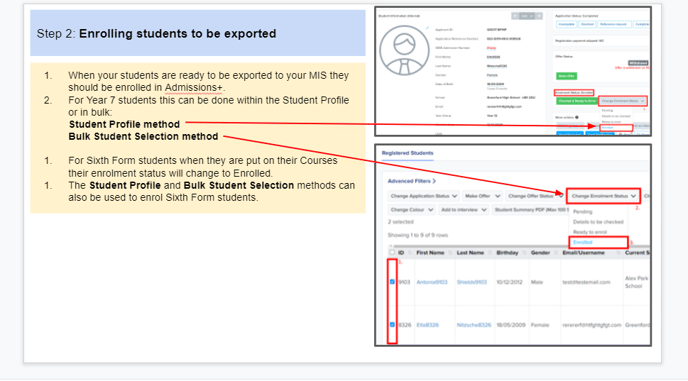Click the horizontal scrollbar above the table header
Viewport: 688px width, 381px height.
point(521,246)
